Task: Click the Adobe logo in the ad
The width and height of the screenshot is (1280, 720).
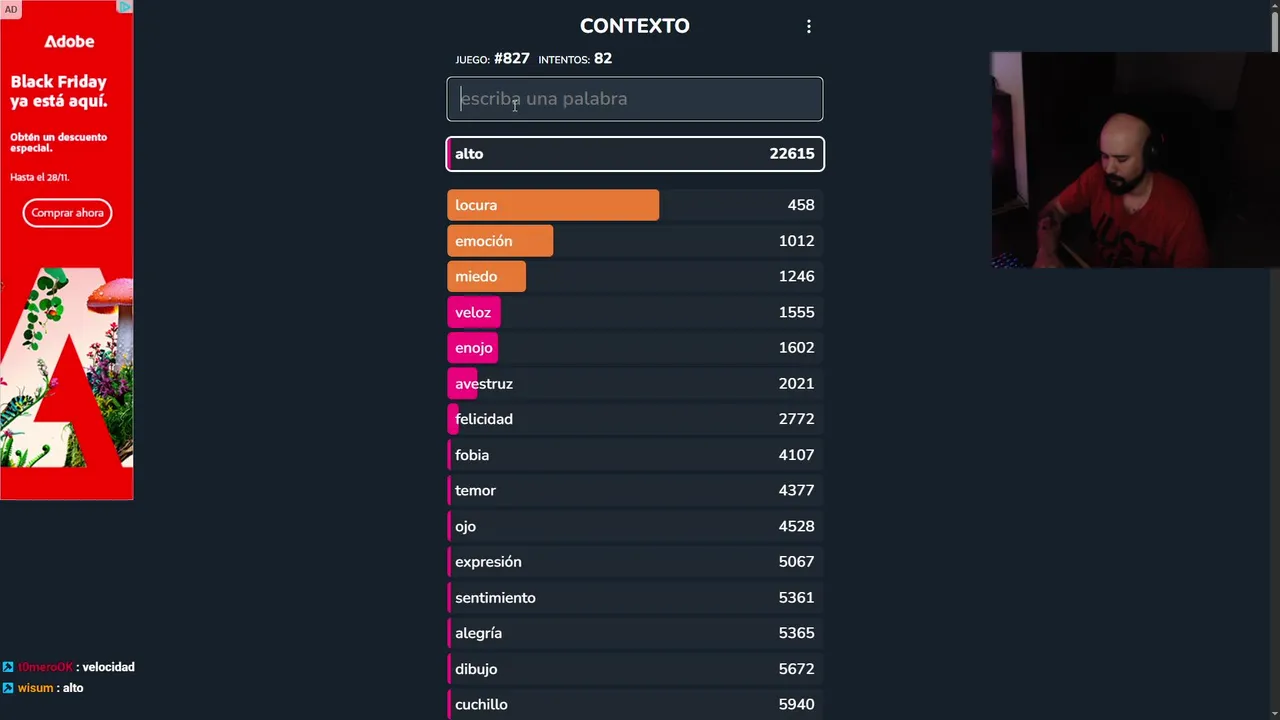Action: tap(69, 42)
